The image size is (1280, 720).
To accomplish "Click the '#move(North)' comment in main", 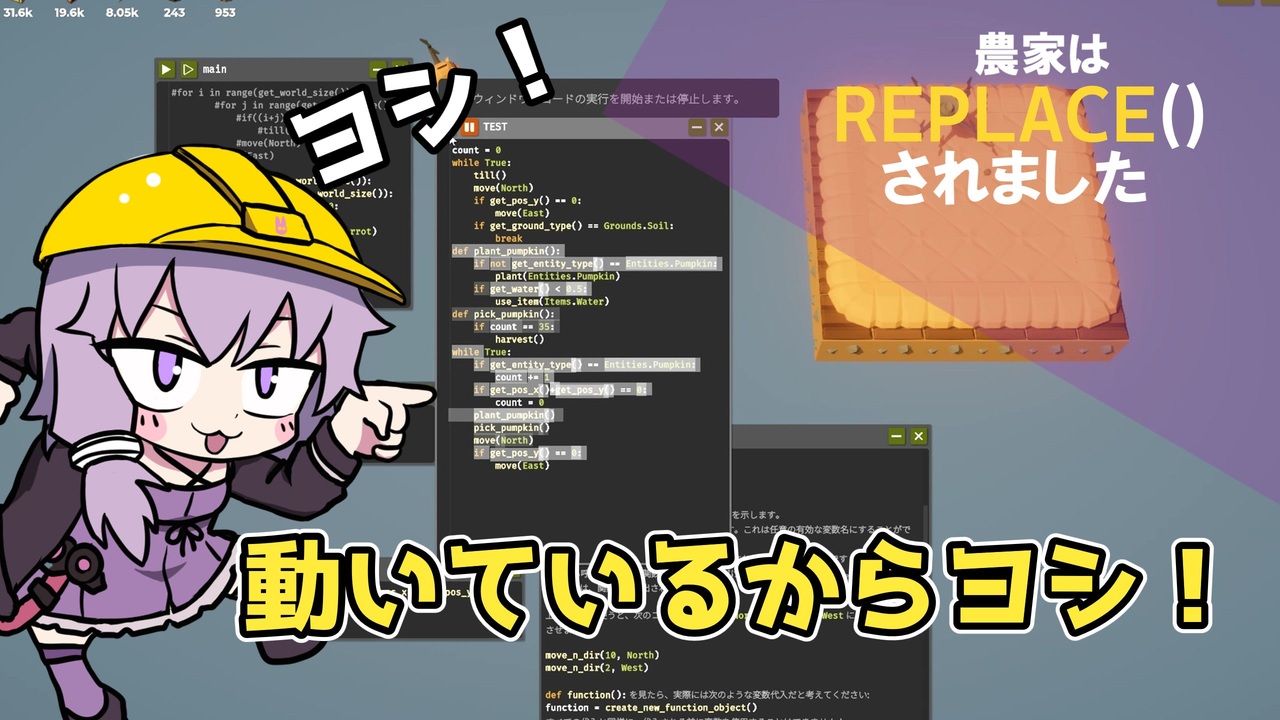I will tap(266, 143).
